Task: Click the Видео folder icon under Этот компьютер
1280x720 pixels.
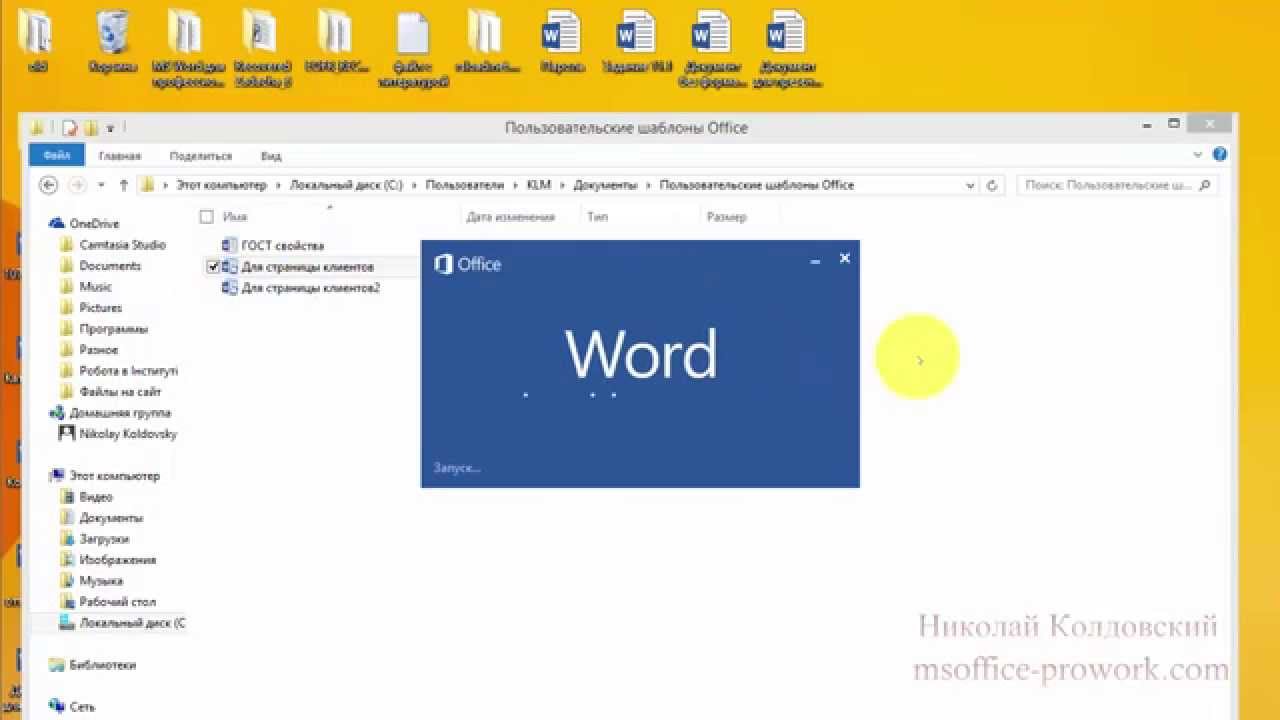Action: [x=67, y=497]
